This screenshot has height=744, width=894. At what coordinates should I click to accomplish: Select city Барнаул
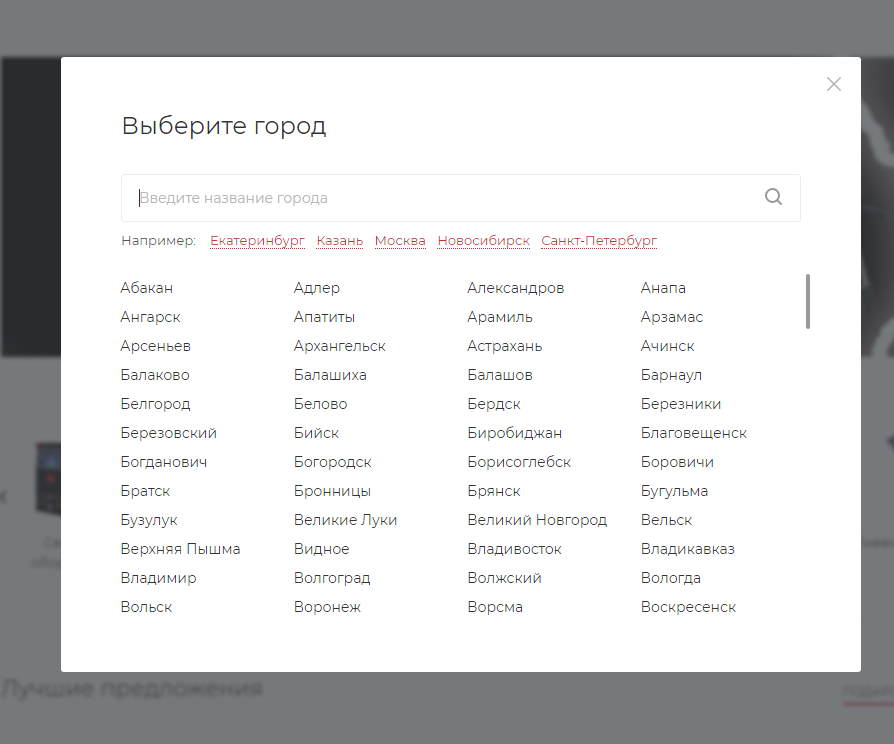tap(671, 375)
